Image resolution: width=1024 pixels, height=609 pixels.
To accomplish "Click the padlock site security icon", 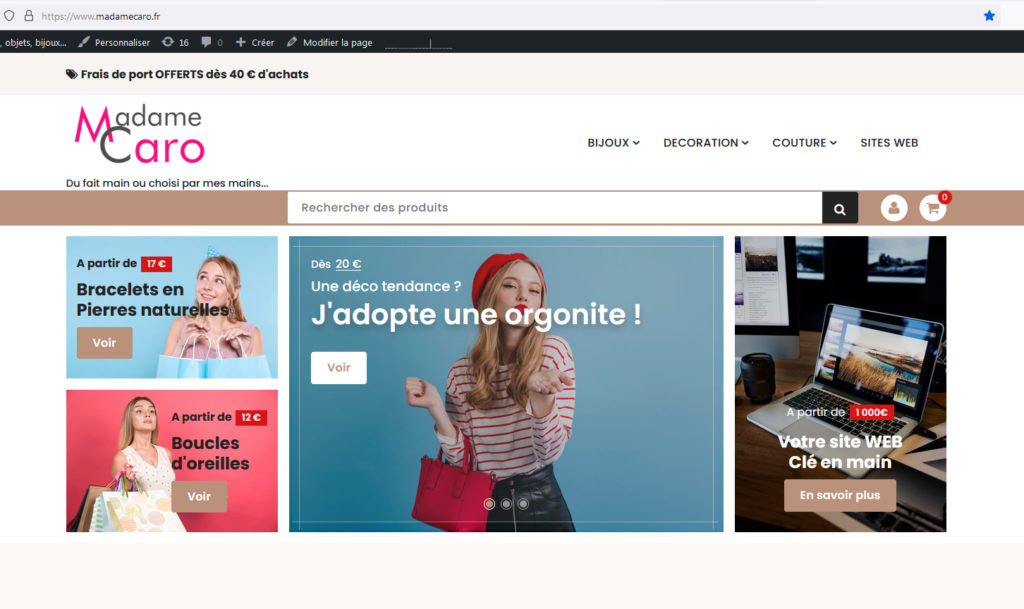I will tap(29, 16).
